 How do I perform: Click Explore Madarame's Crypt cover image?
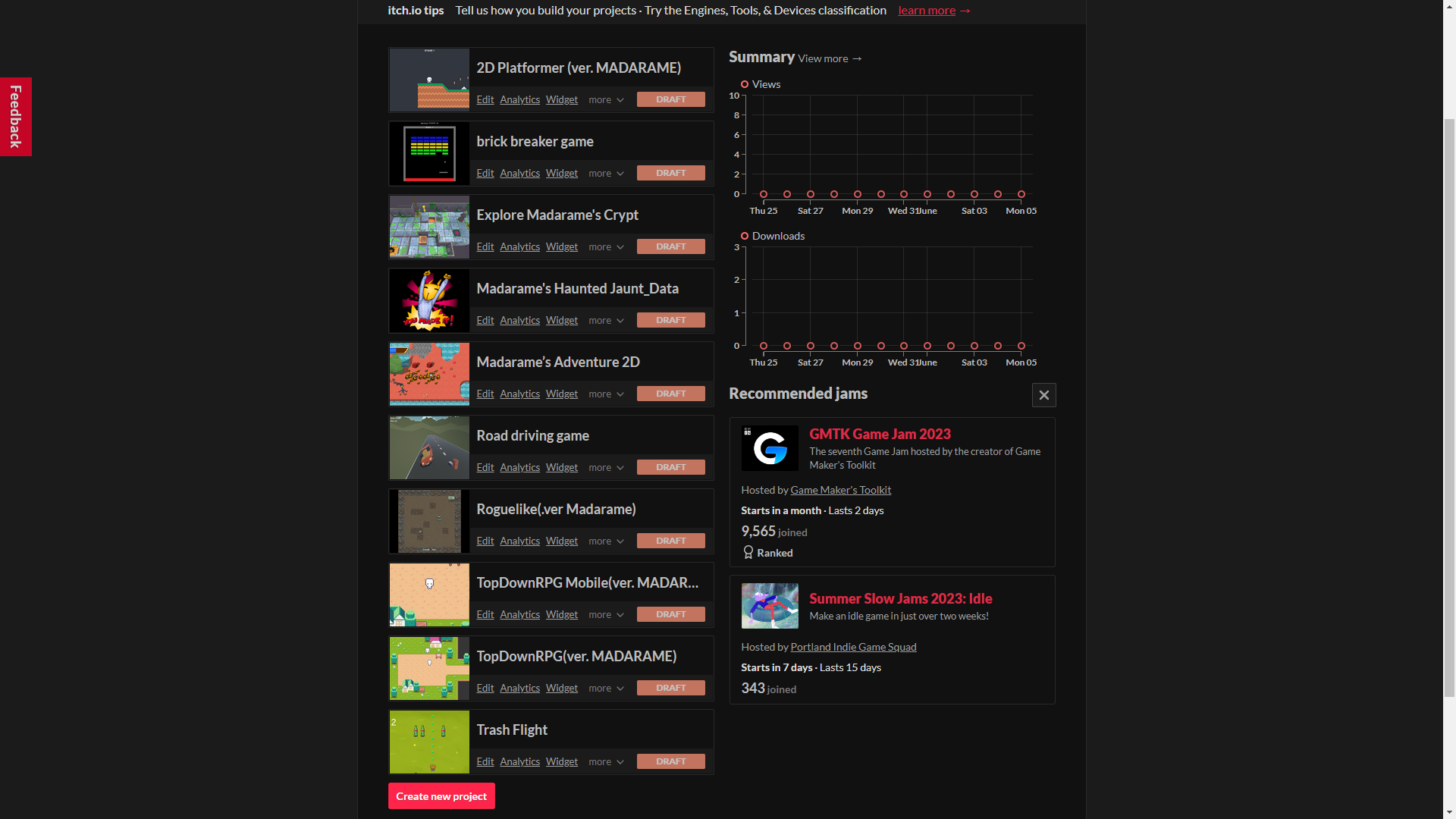click(x=429, y=227)
